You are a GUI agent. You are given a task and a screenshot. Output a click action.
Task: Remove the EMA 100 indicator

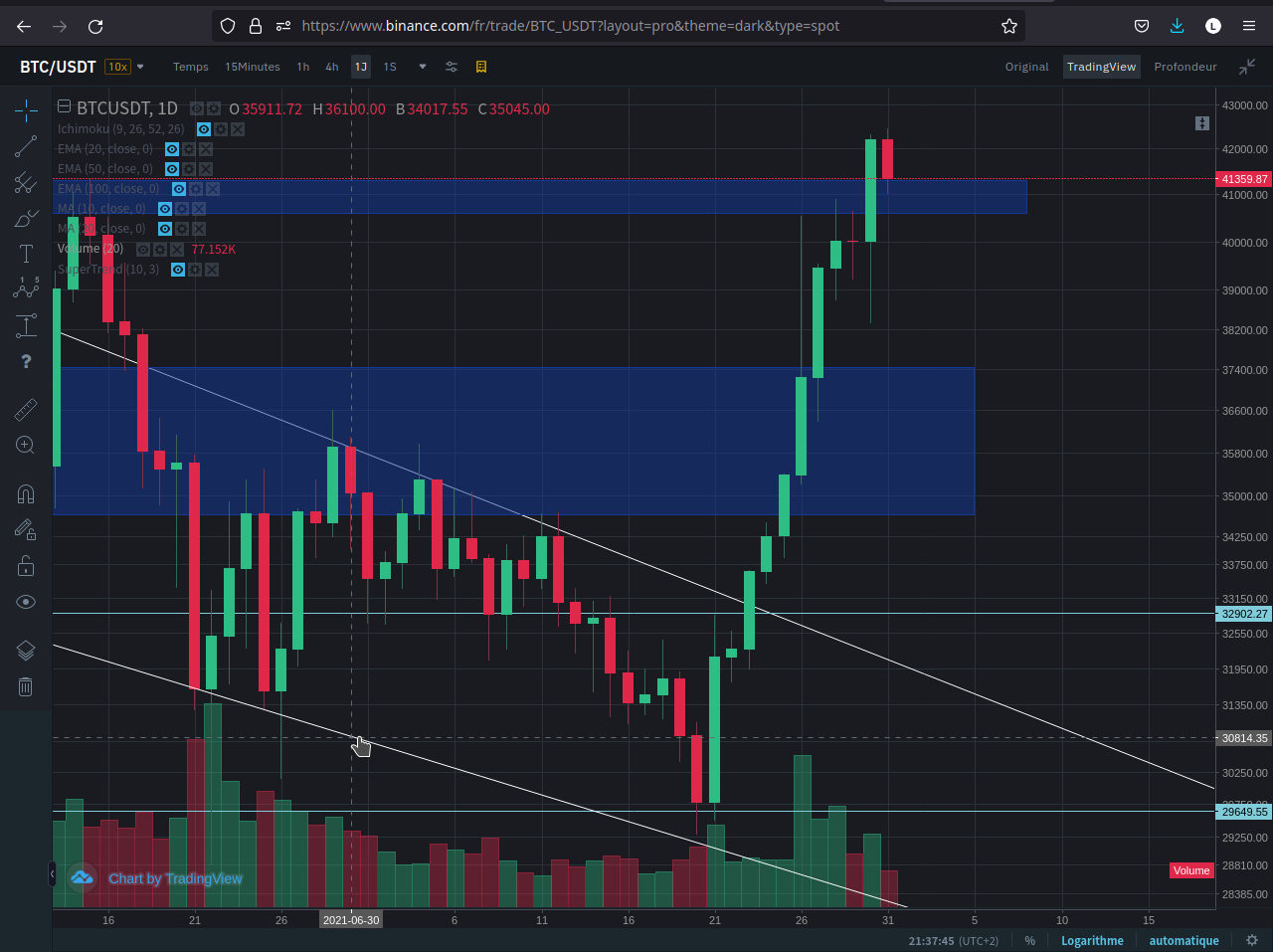point(213,189)
